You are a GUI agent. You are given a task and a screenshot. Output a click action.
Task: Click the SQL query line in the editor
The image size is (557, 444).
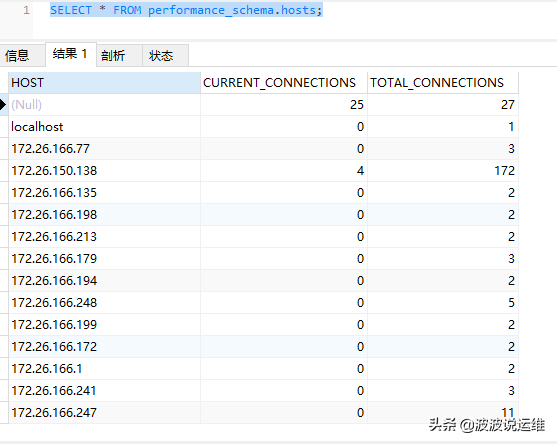[186, 10]
